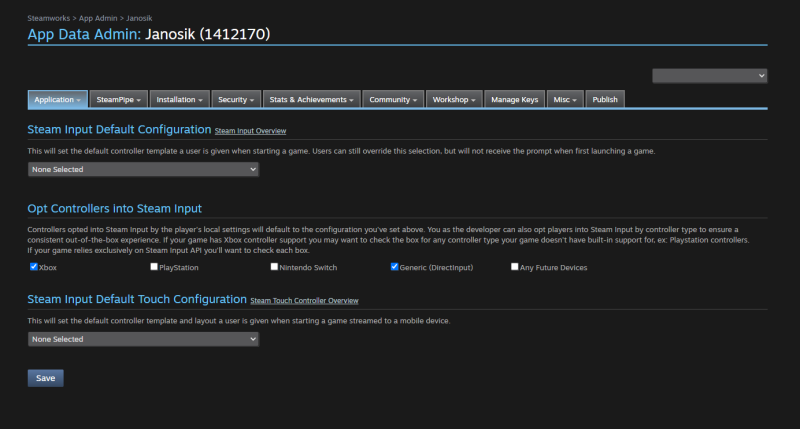
Task: Open the Application menu tab
Action: [x=58, y=99]
